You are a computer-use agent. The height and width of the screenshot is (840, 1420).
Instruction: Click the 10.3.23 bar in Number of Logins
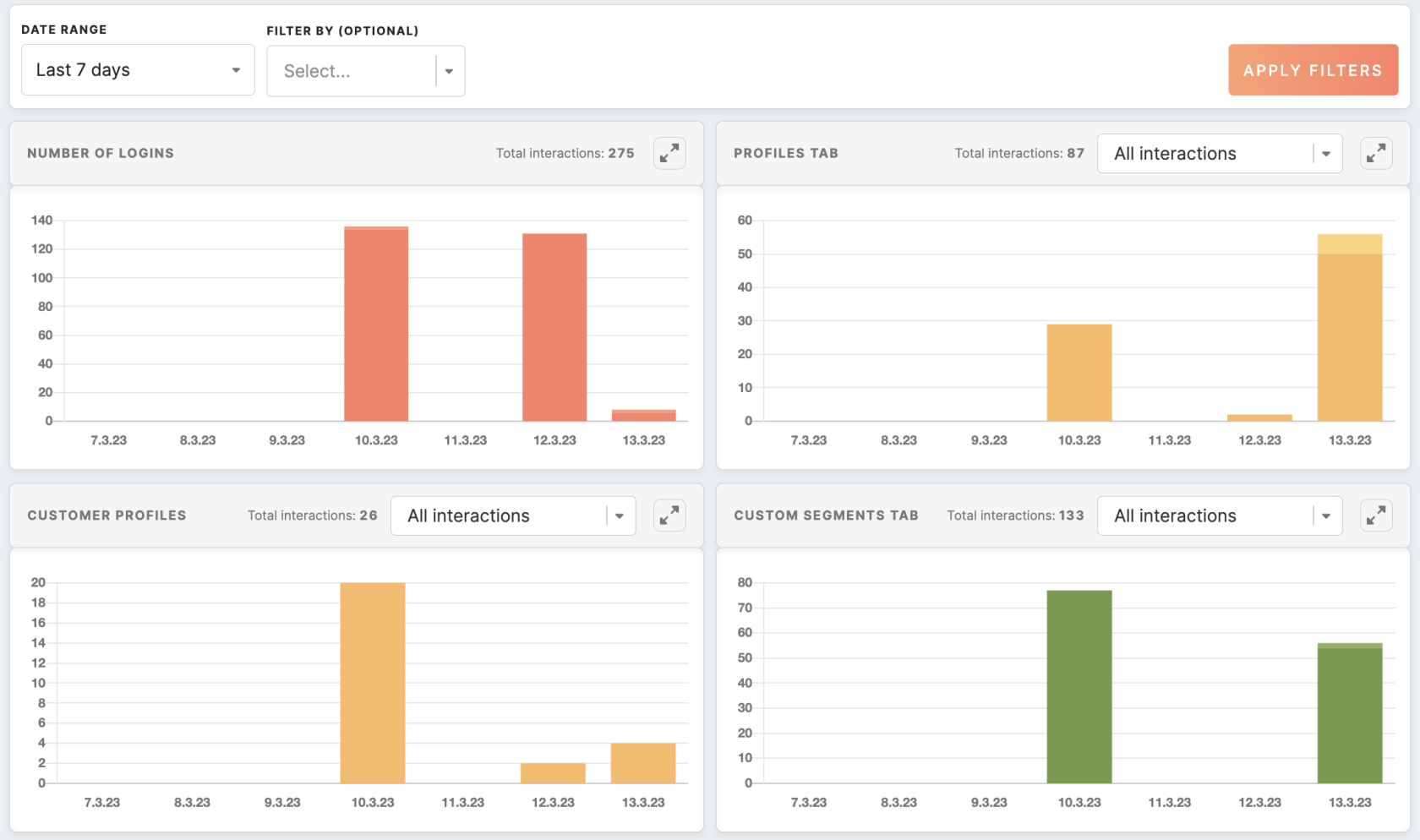pyautogui.click(x=376, y=324)
